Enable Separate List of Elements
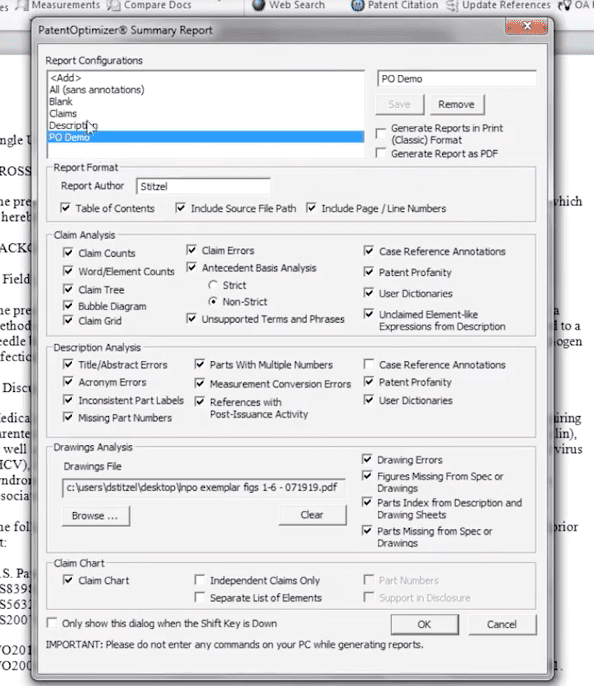 (200, 597)
